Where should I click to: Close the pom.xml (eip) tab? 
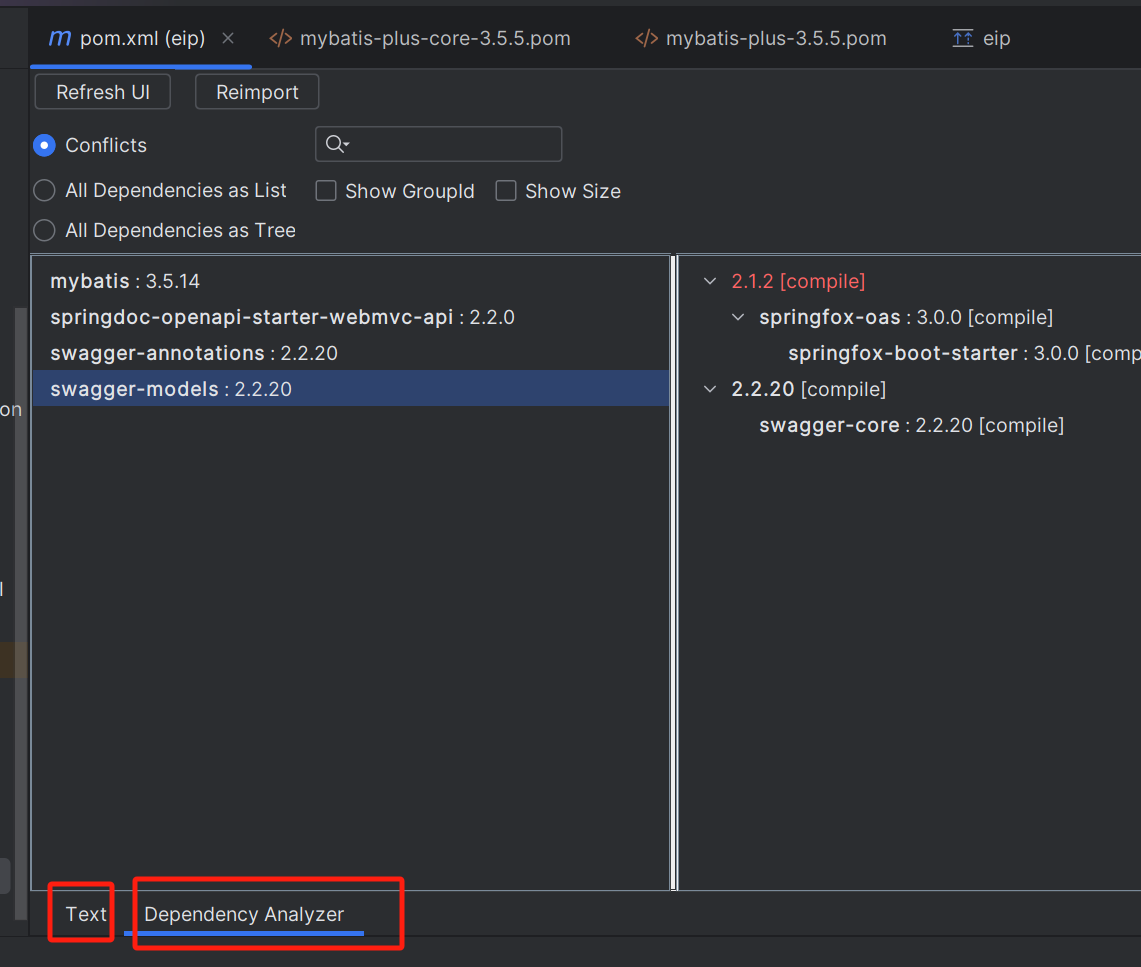tap(228, 38)
